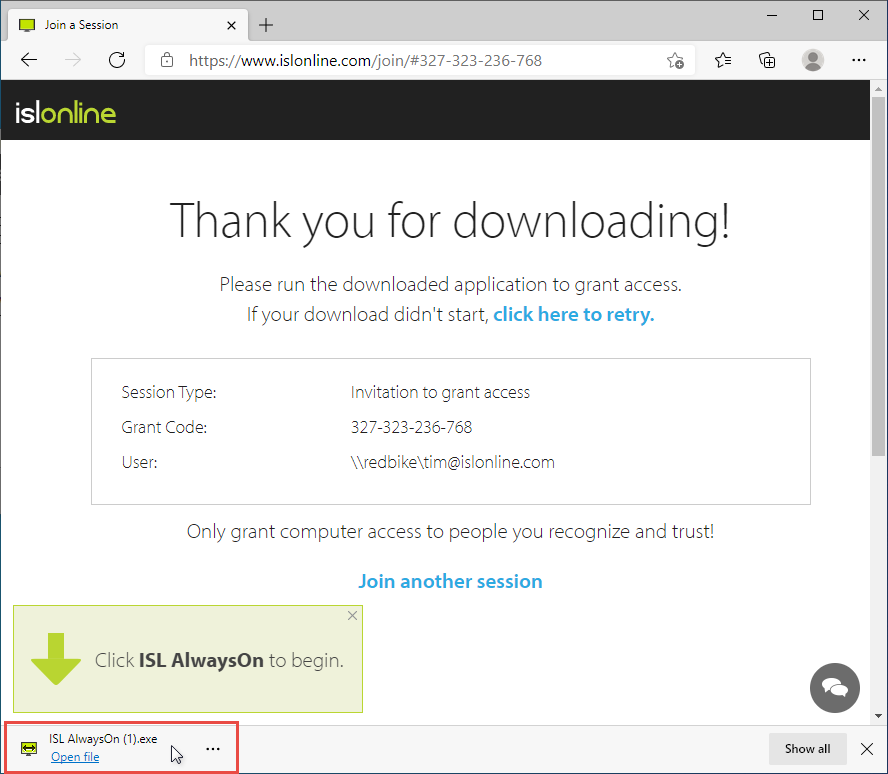Viewport: 888px width, 774px height.
Task: Click inside the address bar
Action: [400, 60]
